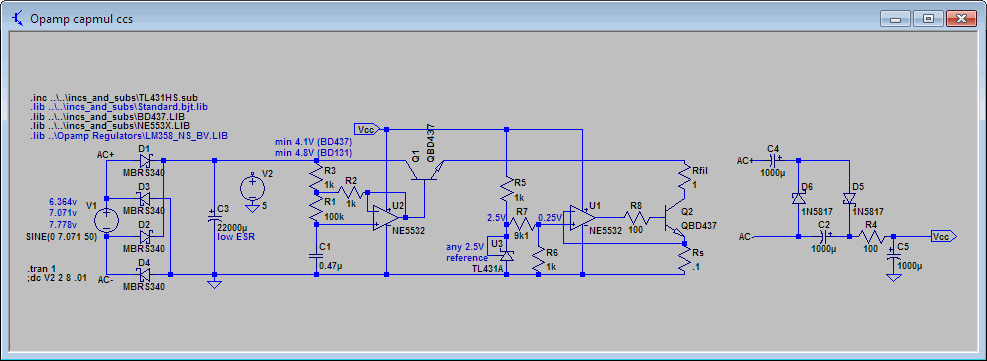
Task: Click 'any 2.5V reference' comment text
Action: point(466,252)
